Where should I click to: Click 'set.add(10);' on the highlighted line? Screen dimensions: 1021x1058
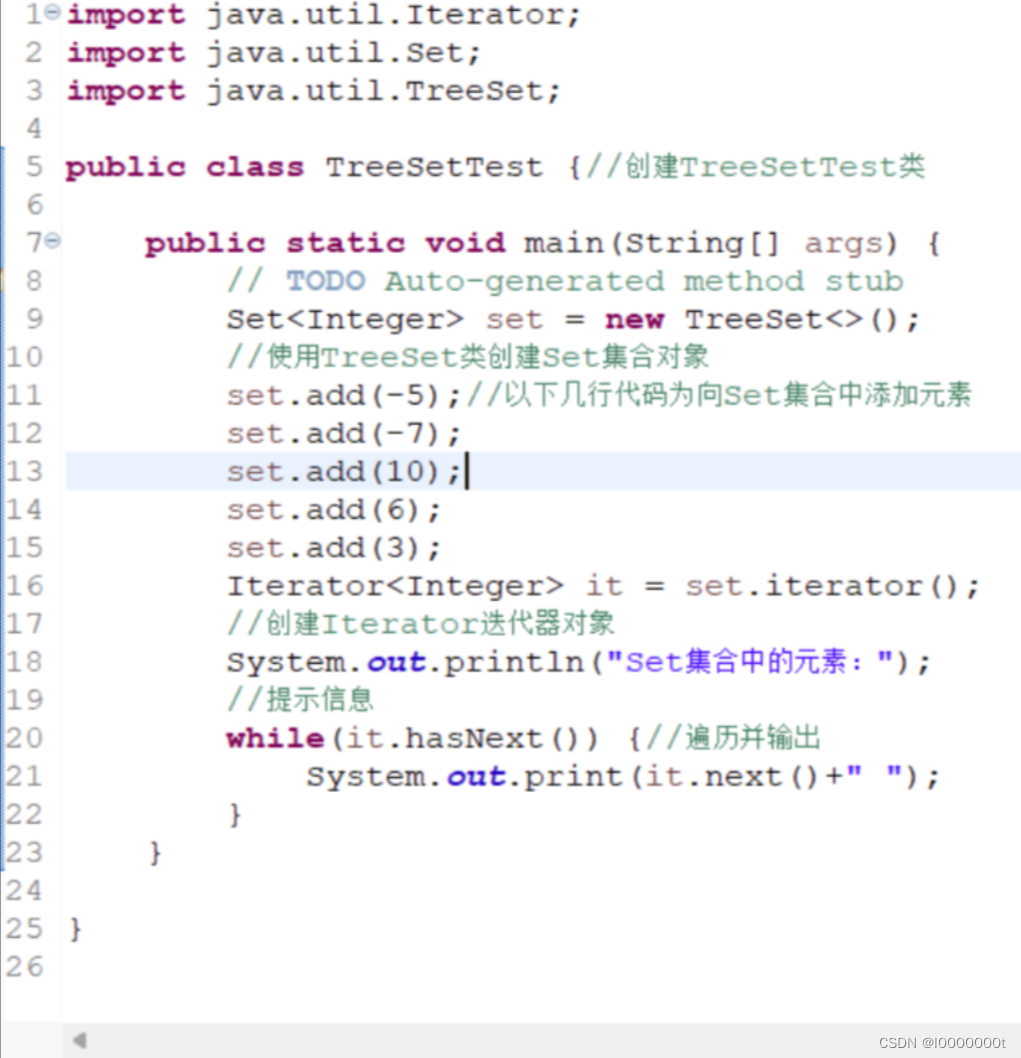click(343, 472)
